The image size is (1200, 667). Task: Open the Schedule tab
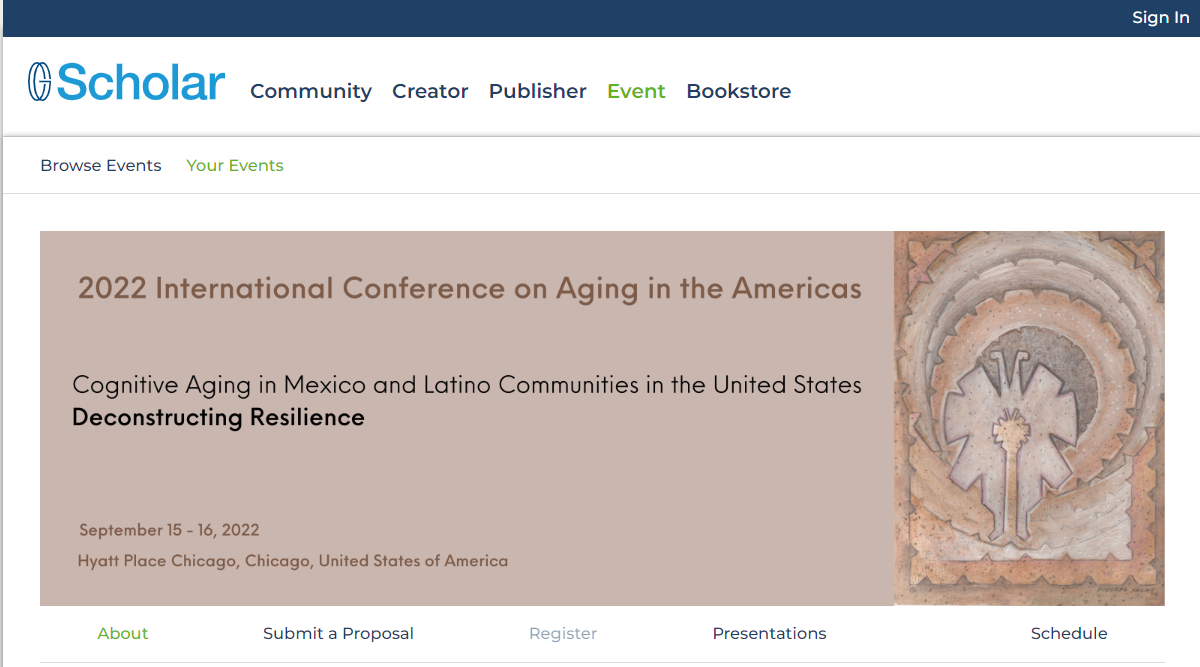tap(1069, 634)
